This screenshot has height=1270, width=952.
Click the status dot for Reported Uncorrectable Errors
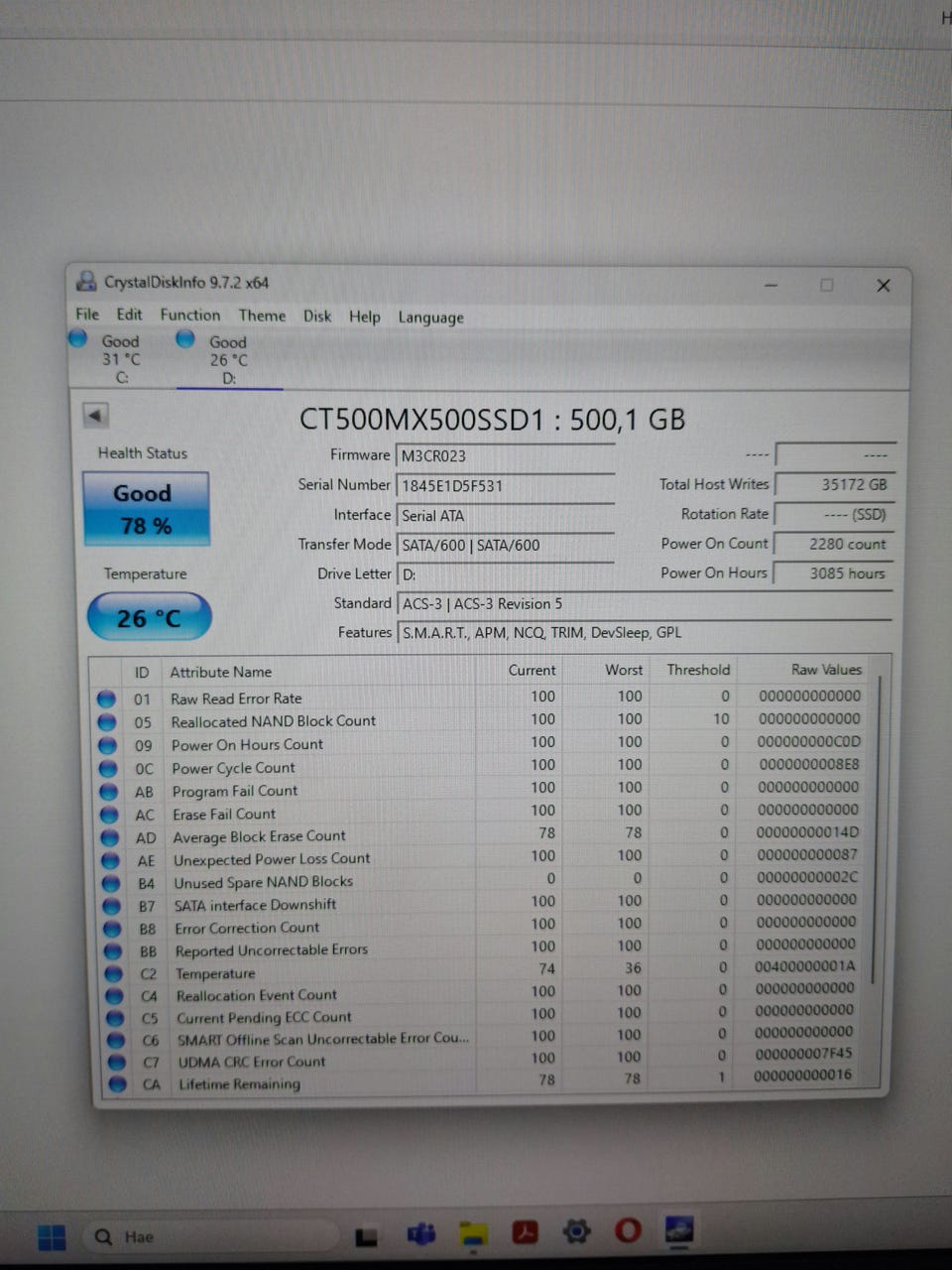coord(114,952)
